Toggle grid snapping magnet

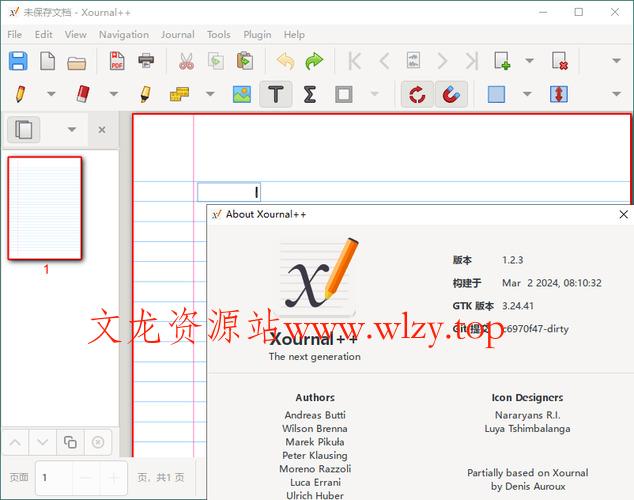pos(451,94)
